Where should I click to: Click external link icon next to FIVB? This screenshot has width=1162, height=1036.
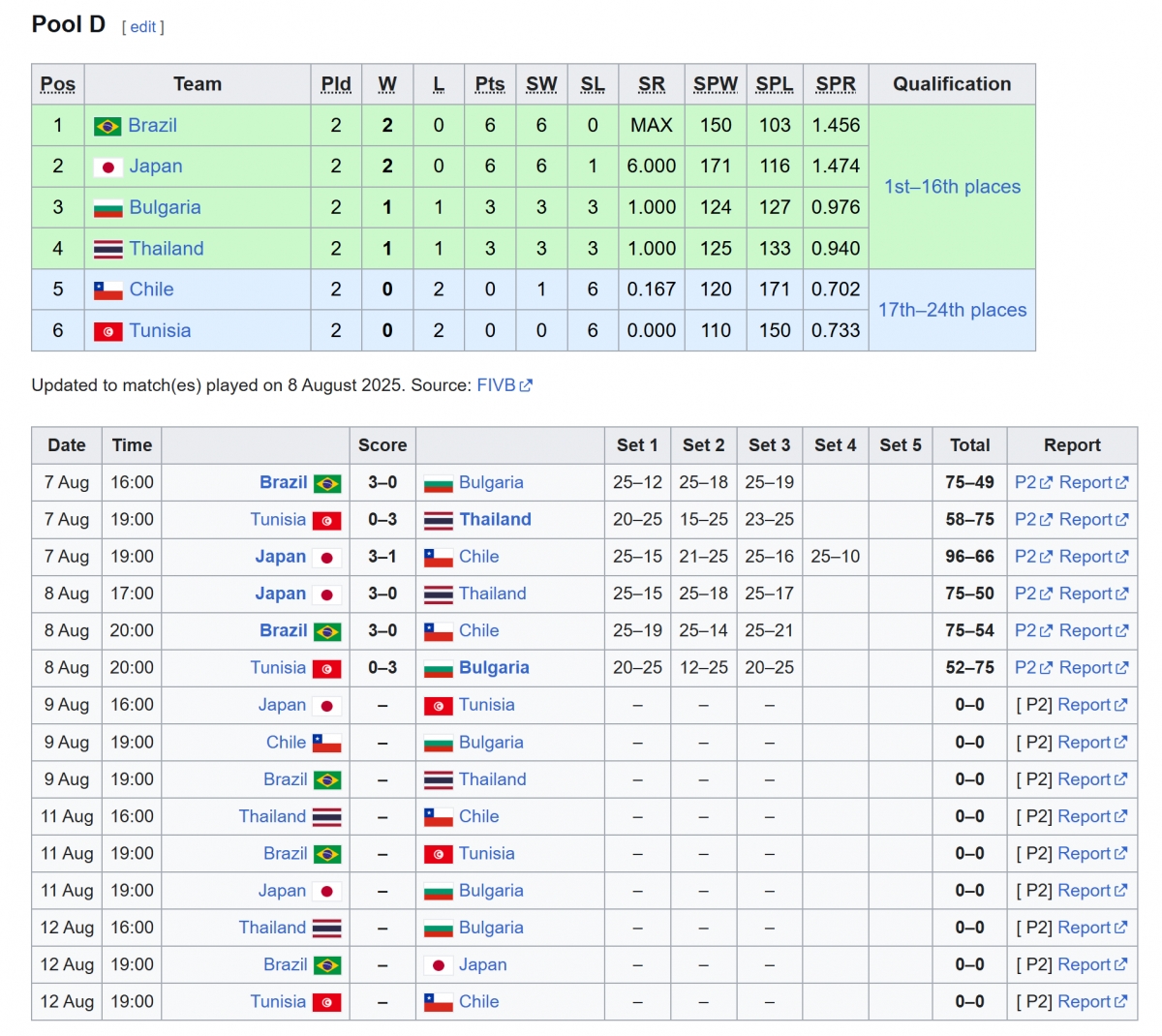click(526, 385)
